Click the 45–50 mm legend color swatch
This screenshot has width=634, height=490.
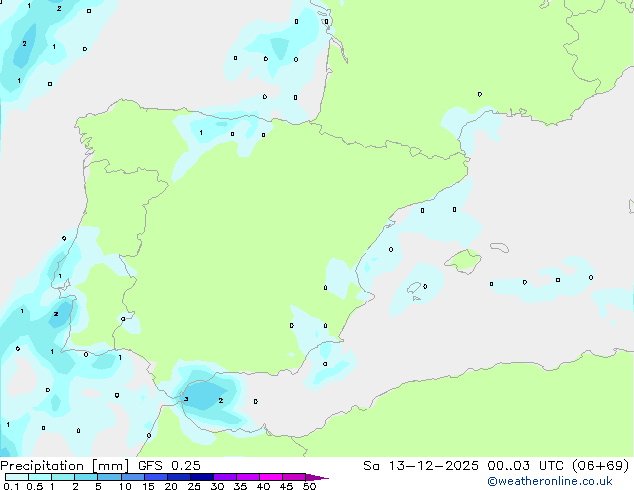[294, 477]
